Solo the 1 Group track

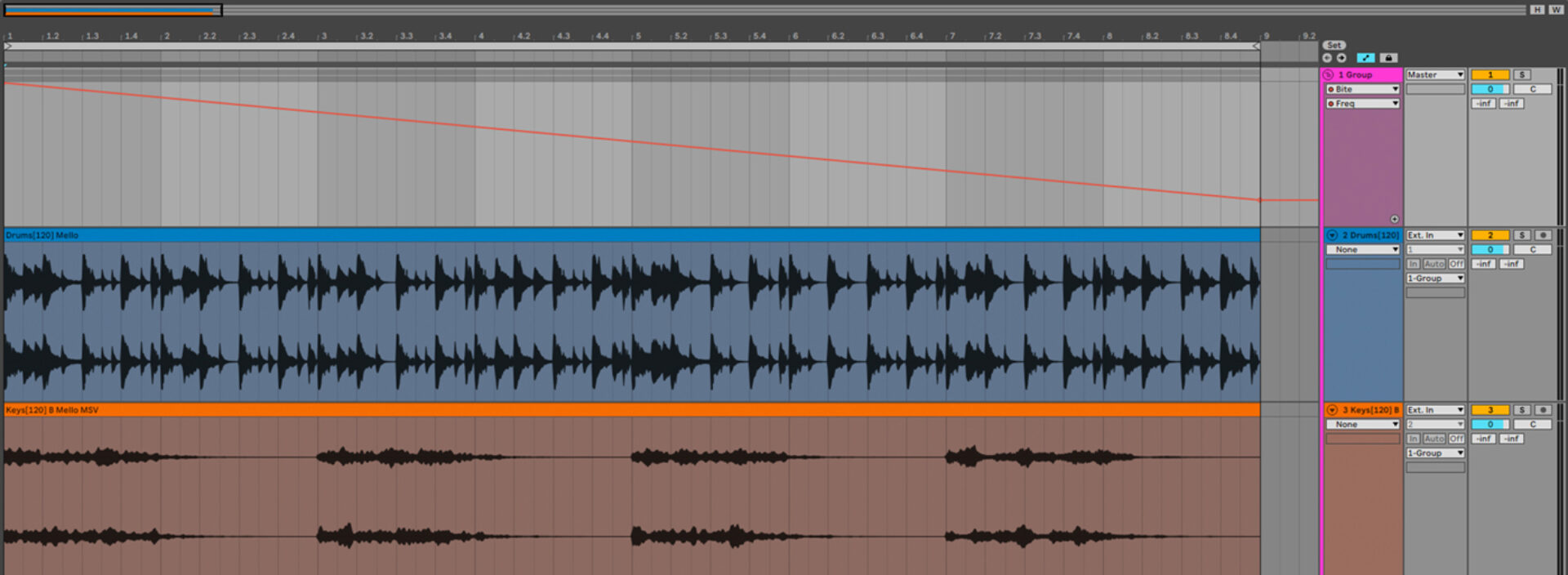(1522, 74)
